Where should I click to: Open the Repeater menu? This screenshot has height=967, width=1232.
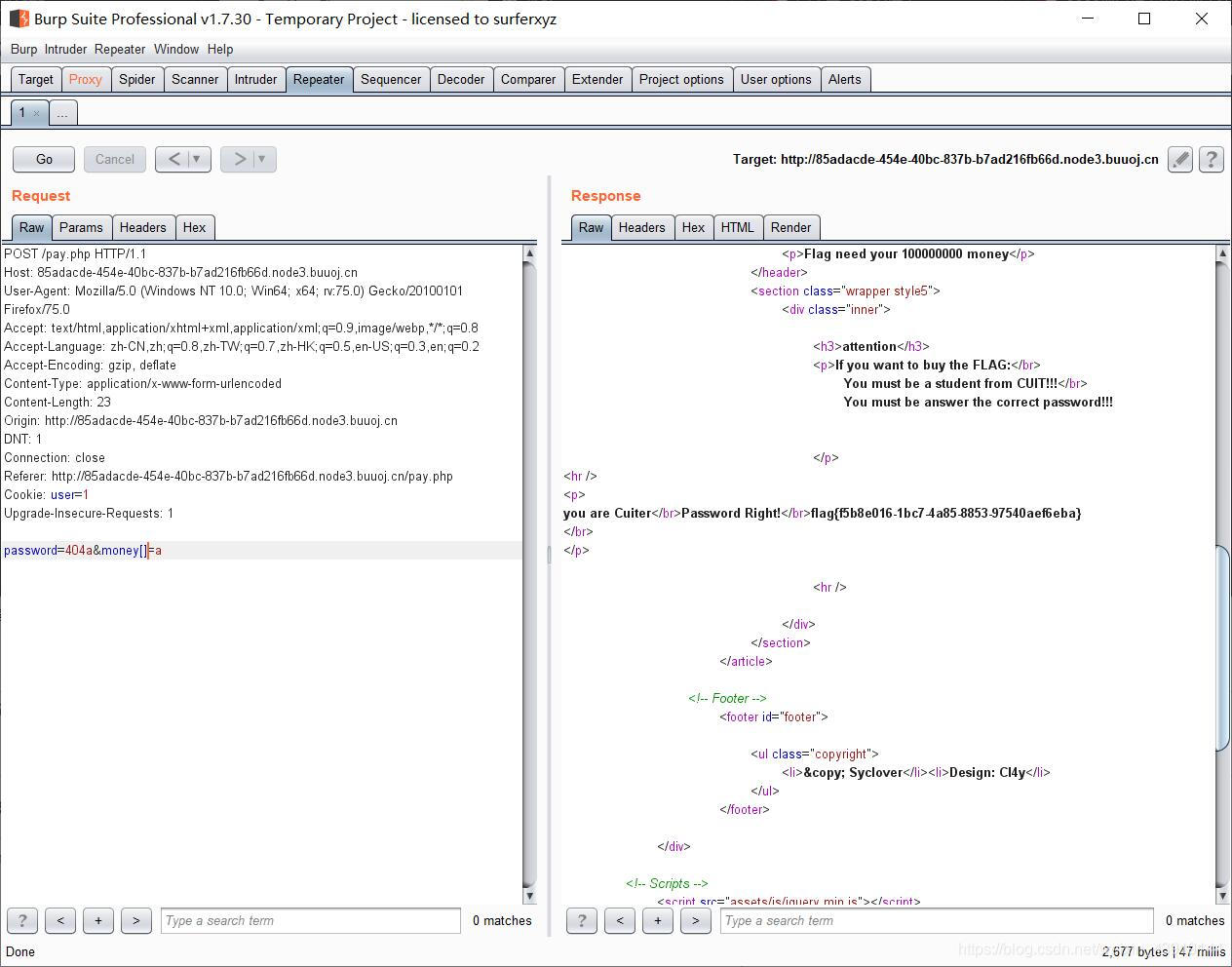[120, 49]
